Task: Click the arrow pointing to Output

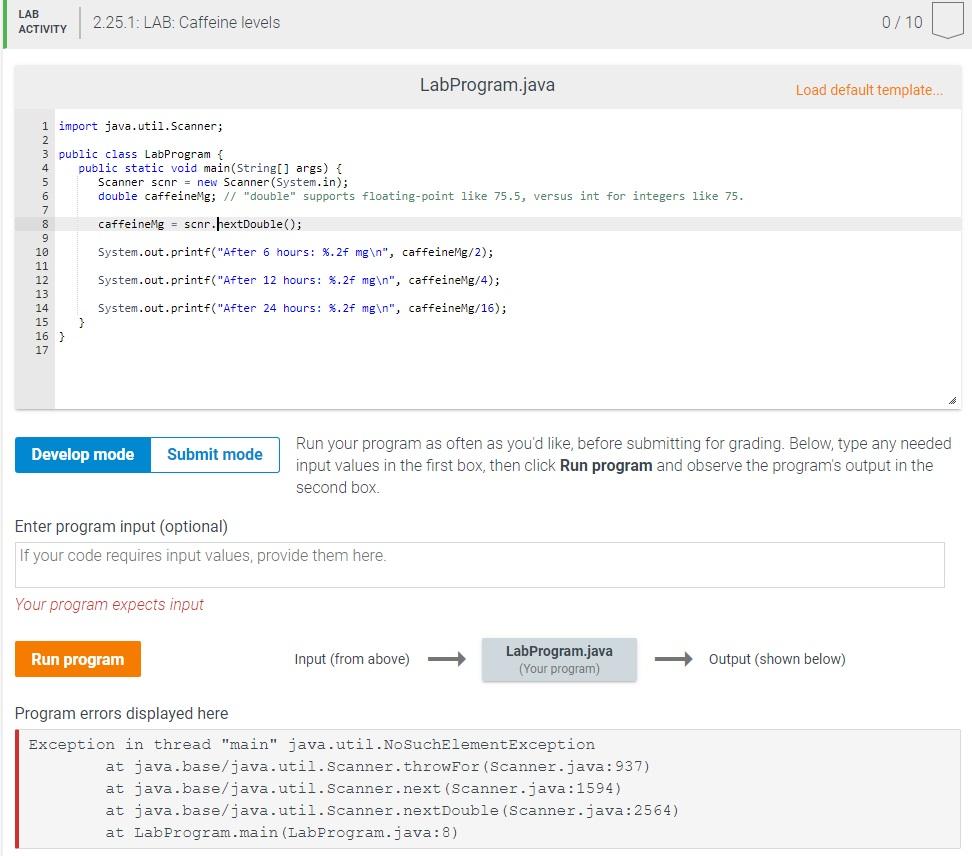Action: [x=675, y=658]
